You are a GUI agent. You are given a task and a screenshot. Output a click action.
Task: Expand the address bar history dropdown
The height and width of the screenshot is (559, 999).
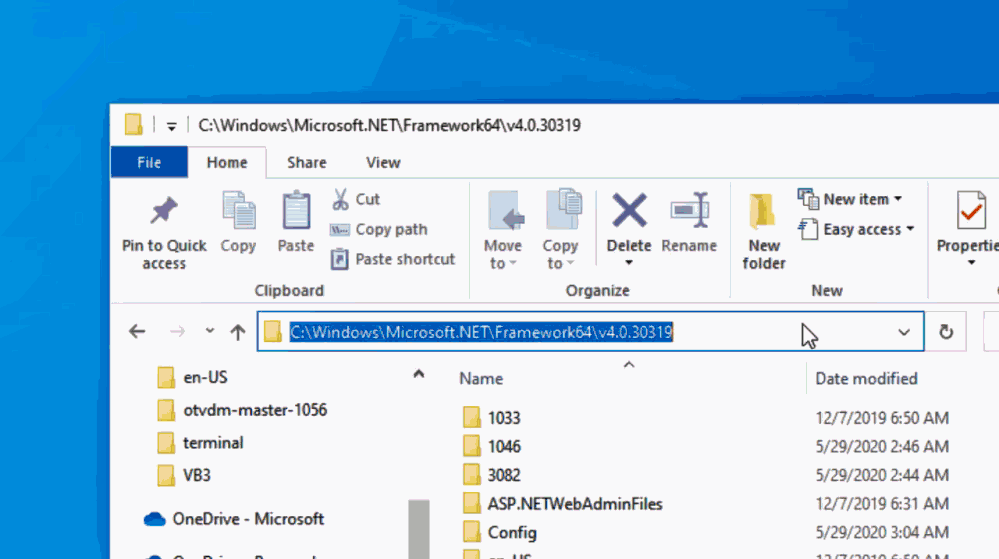[903, 332]
